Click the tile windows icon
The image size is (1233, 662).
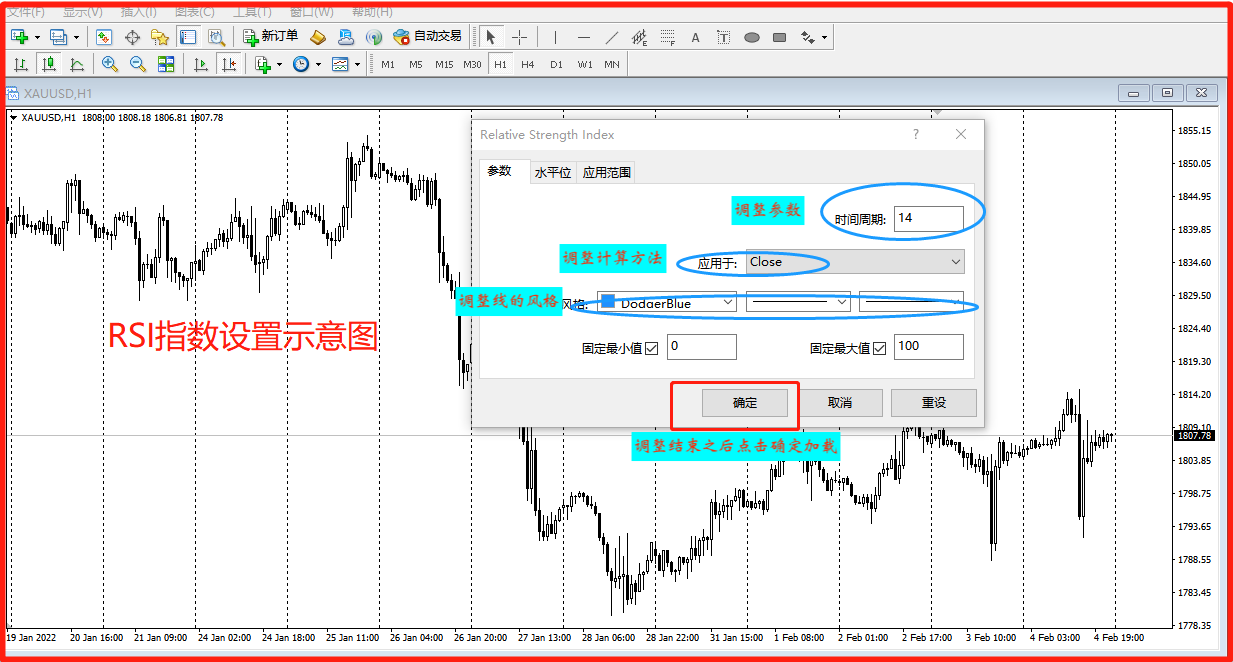pyautogui.click(x=166, y=63)
